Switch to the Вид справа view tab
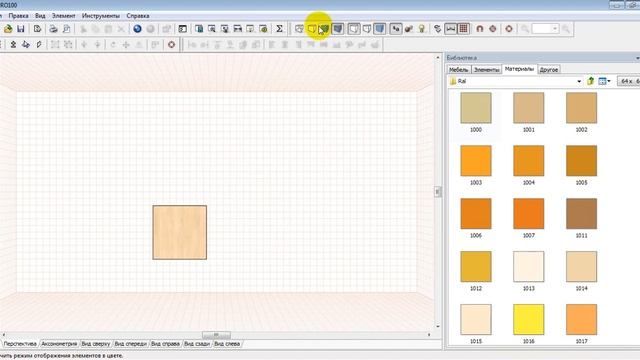 (x=165, y=344)
